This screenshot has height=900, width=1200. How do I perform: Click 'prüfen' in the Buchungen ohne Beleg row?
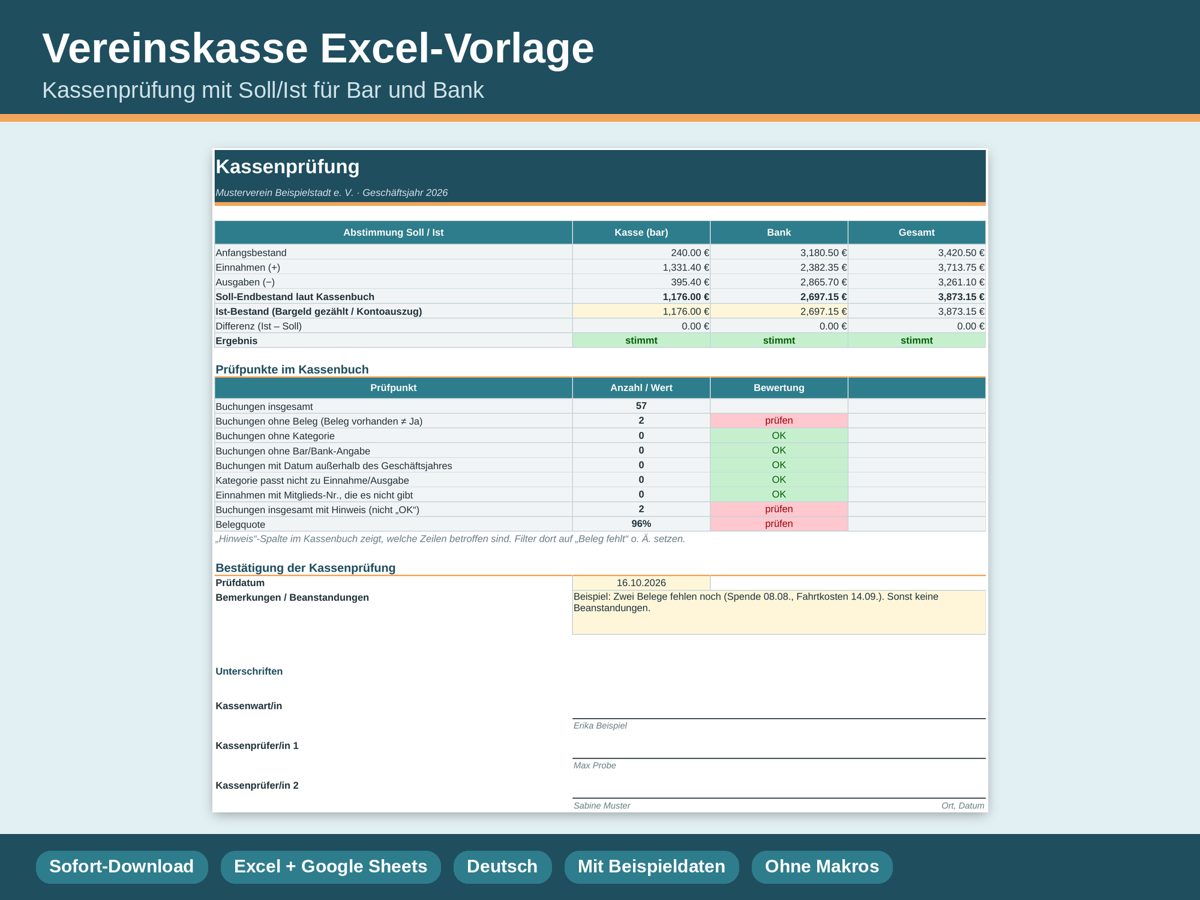point(779,421)
